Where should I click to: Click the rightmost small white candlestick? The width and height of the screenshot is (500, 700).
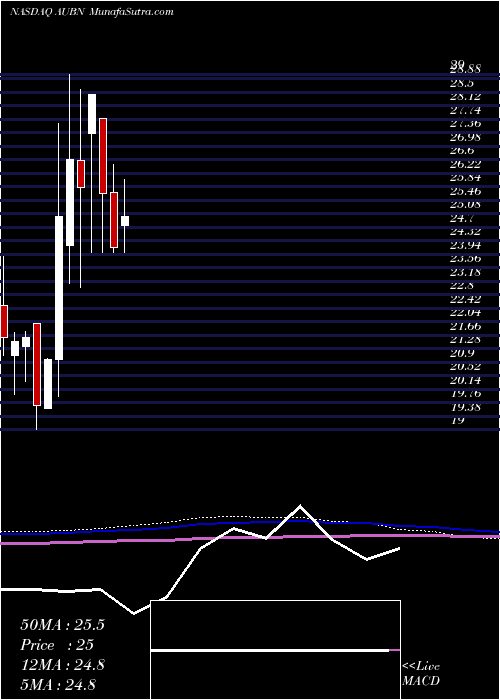(125, 221)
